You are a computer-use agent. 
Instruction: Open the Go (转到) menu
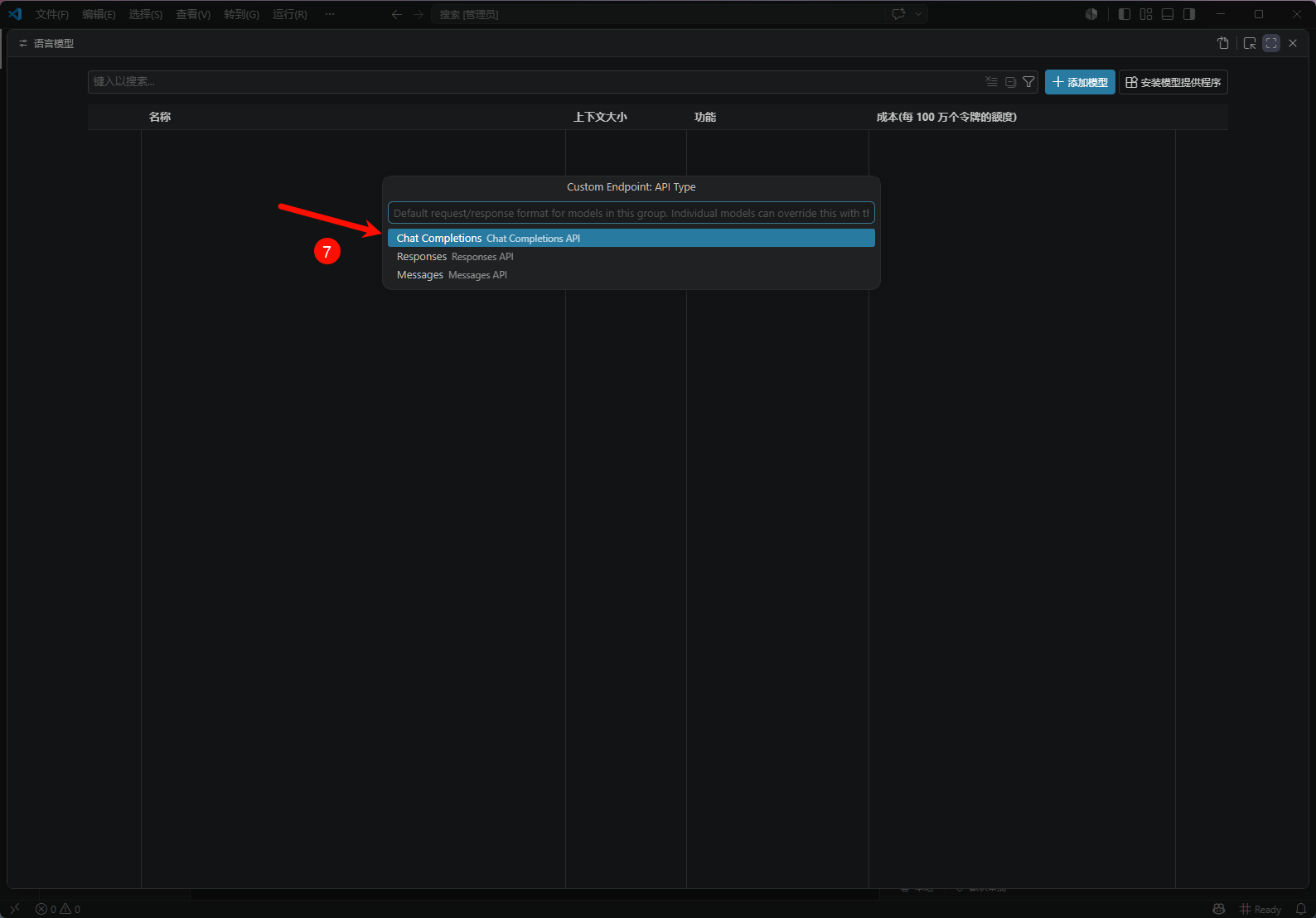pyautogui.click(x=241, y=14)
